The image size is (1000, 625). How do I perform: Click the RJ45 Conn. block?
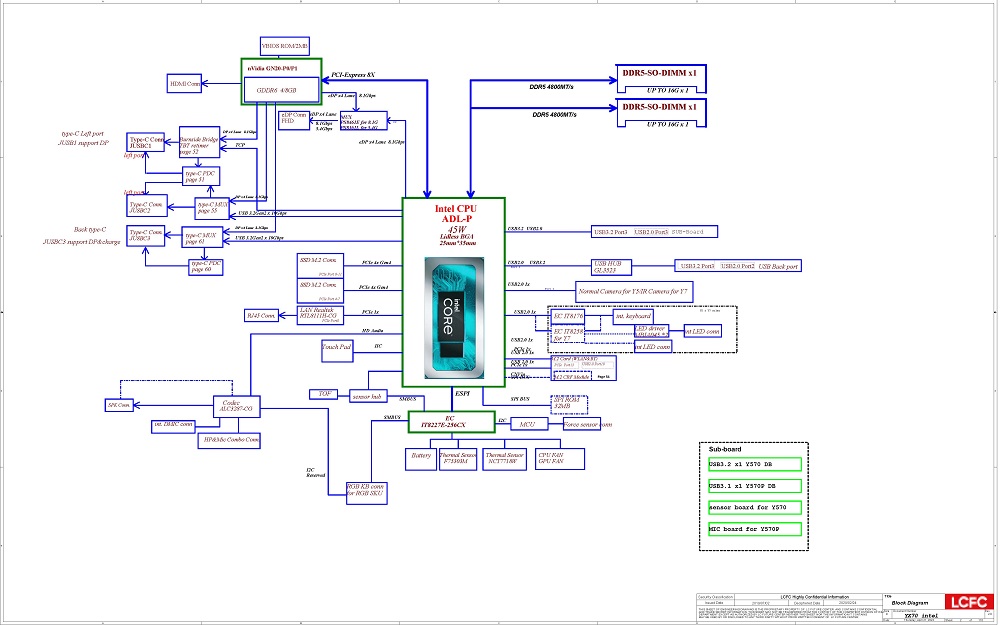pos(261,315)
